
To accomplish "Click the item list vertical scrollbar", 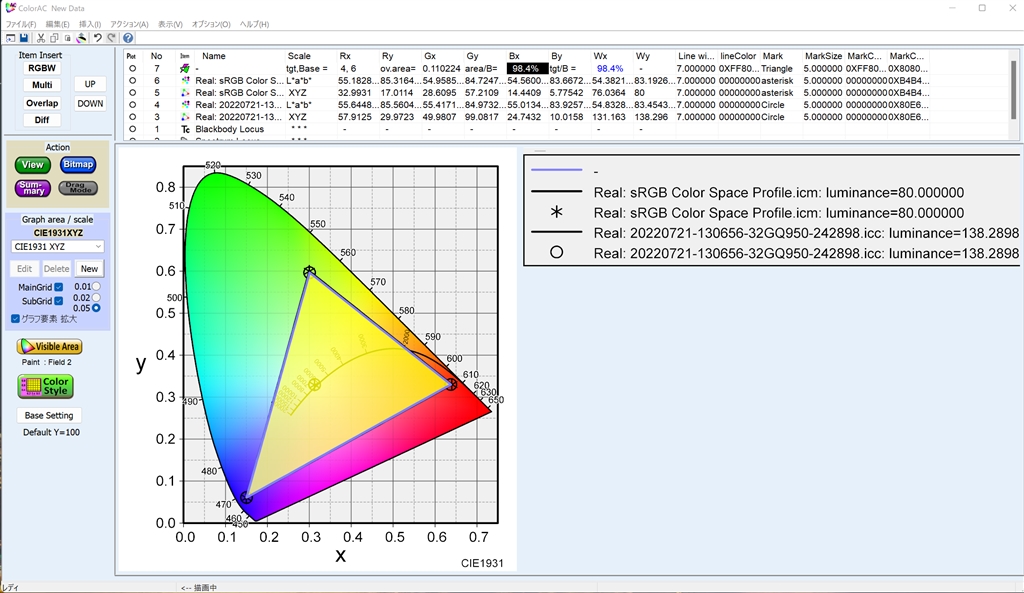I will pyautogui.click(x=1014, y=91).
